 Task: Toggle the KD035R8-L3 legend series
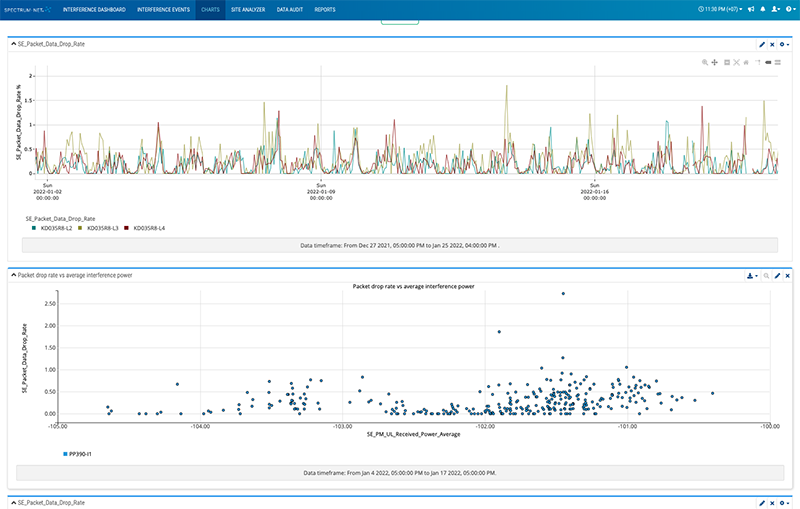point(103,228)
